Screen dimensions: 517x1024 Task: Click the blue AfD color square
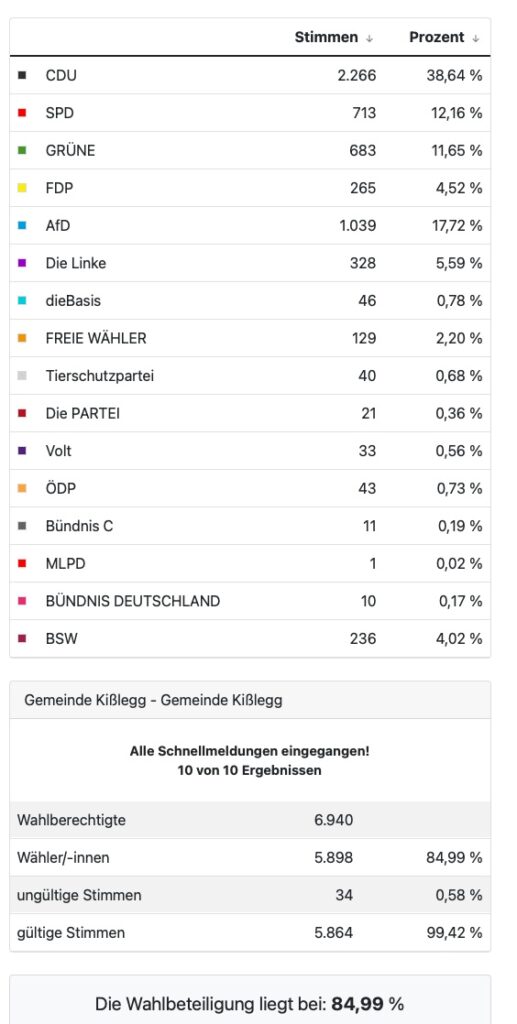(x=22, y=226)
